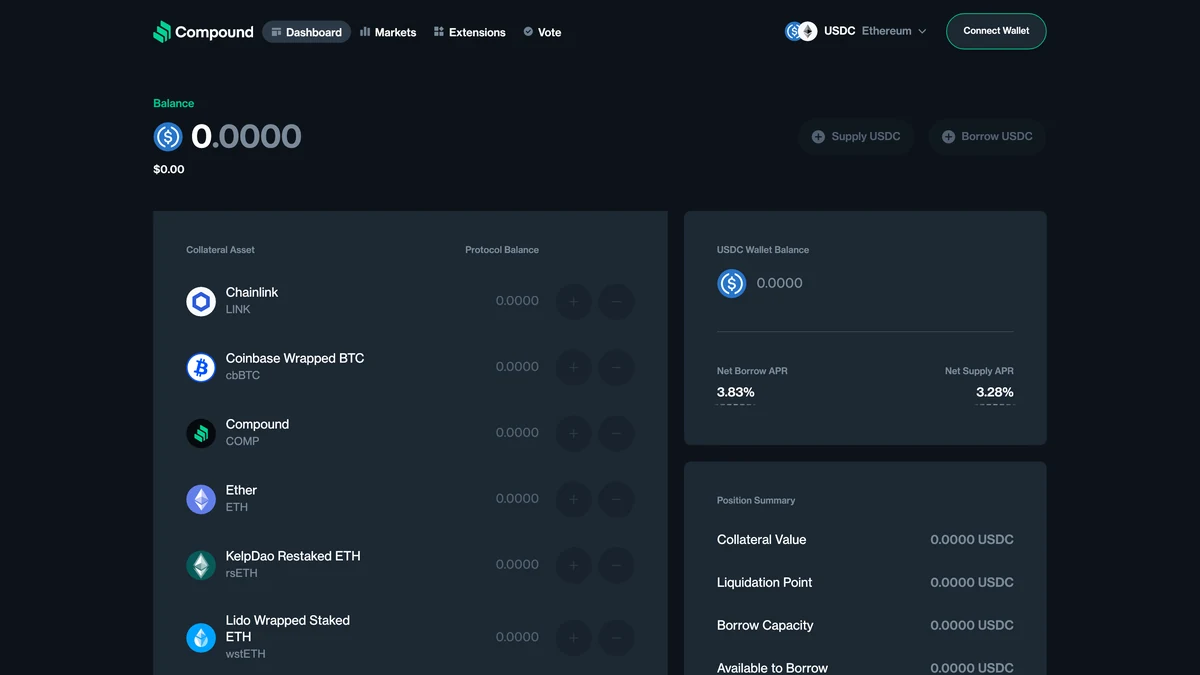
Task: Expand the USDC Ethereum market selector
Action: pos(856,31)
